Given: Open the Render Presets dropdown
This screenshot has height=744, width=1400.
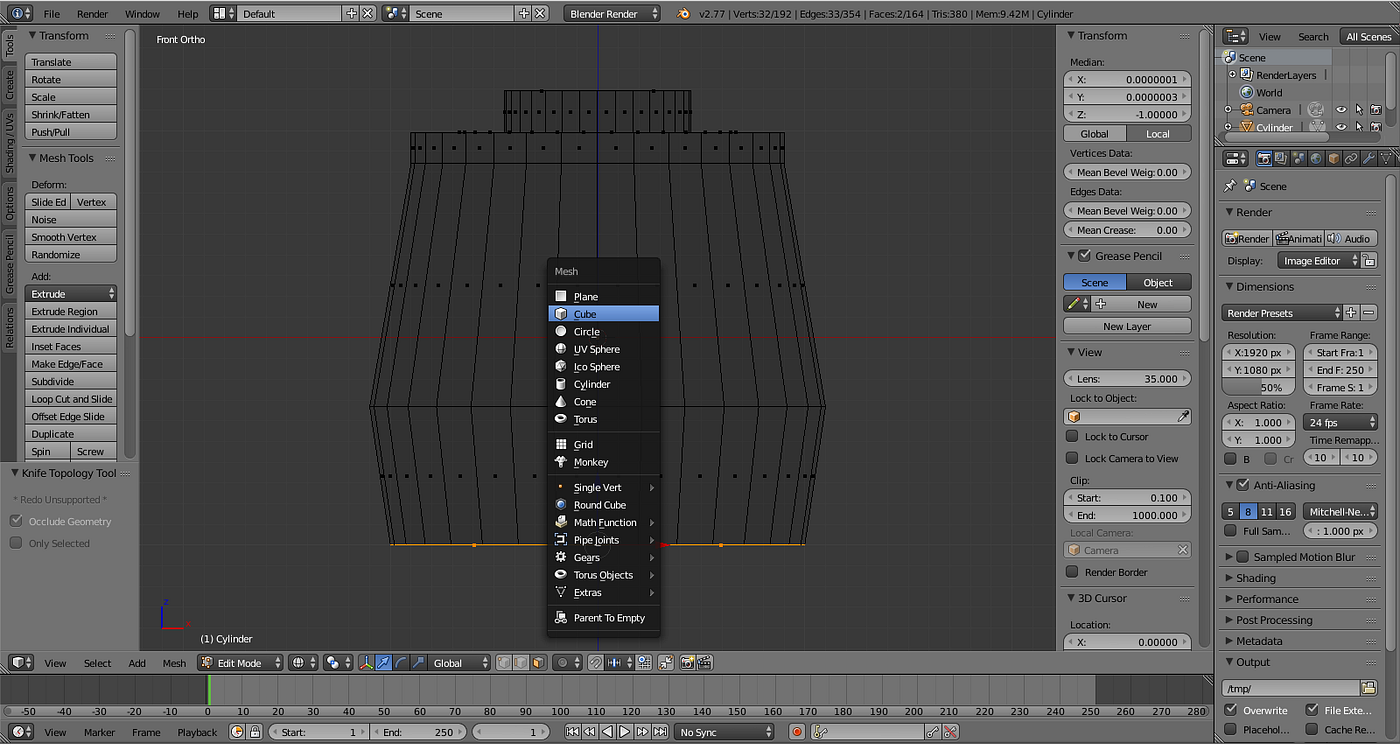Looking at the screenshot, I should 1282,313.
